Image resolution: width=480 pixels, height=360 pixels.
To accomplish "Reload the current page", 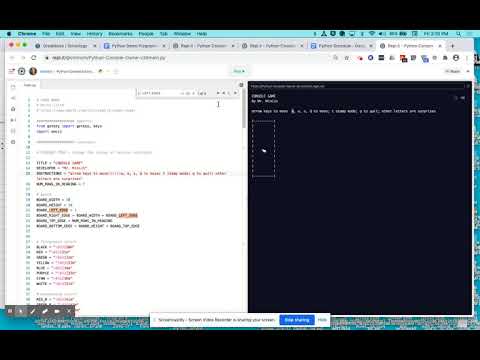I will coord(34,58).
